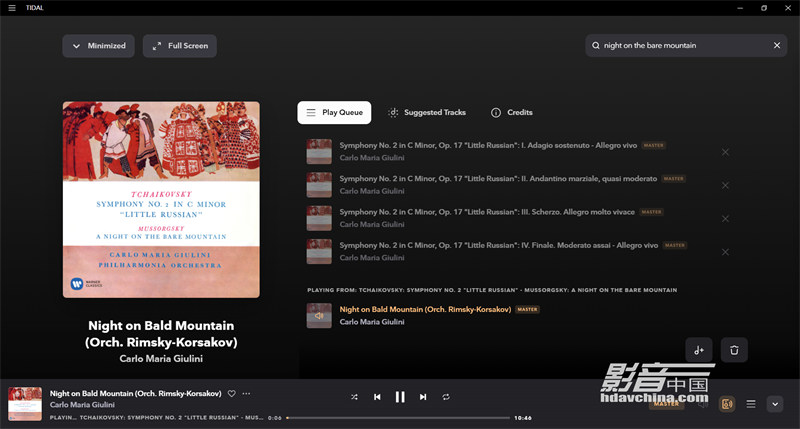The width and height of the screenshot is (800, 429).
Task: Click MASTER badge on 'I. Adagio sostenuto' track
Action: point(654,145)
